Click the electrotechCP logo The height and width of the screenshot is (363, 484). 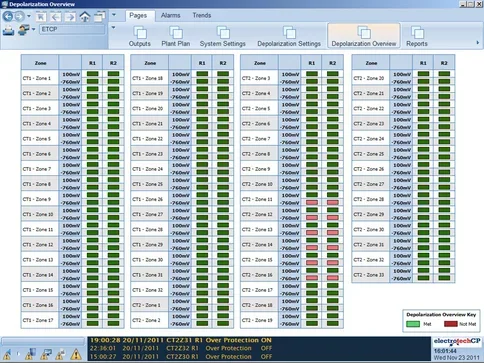[x=457, y=341]
